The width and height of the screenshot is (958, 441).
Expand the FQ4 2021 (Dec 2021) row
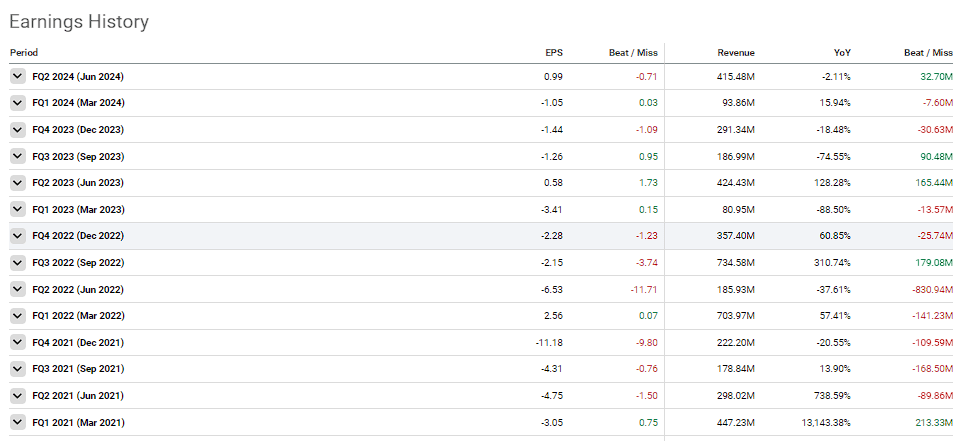pyautogui.click(x=17, y=342)
